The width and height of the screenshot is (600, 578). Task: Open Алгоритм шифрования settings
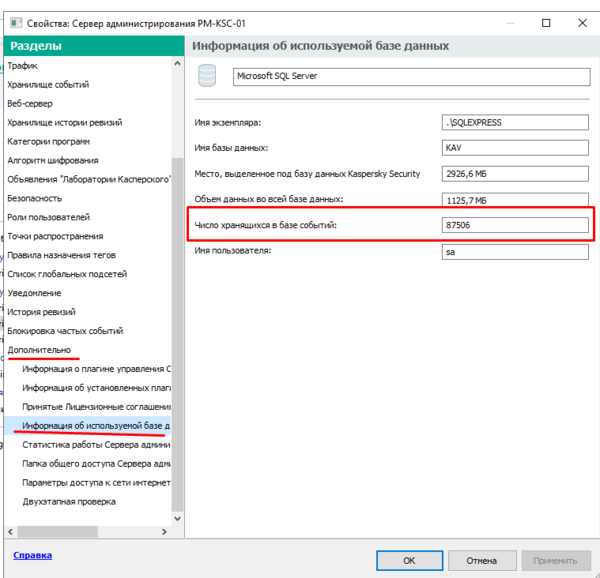pyautogui.click(x=53, y=161)
